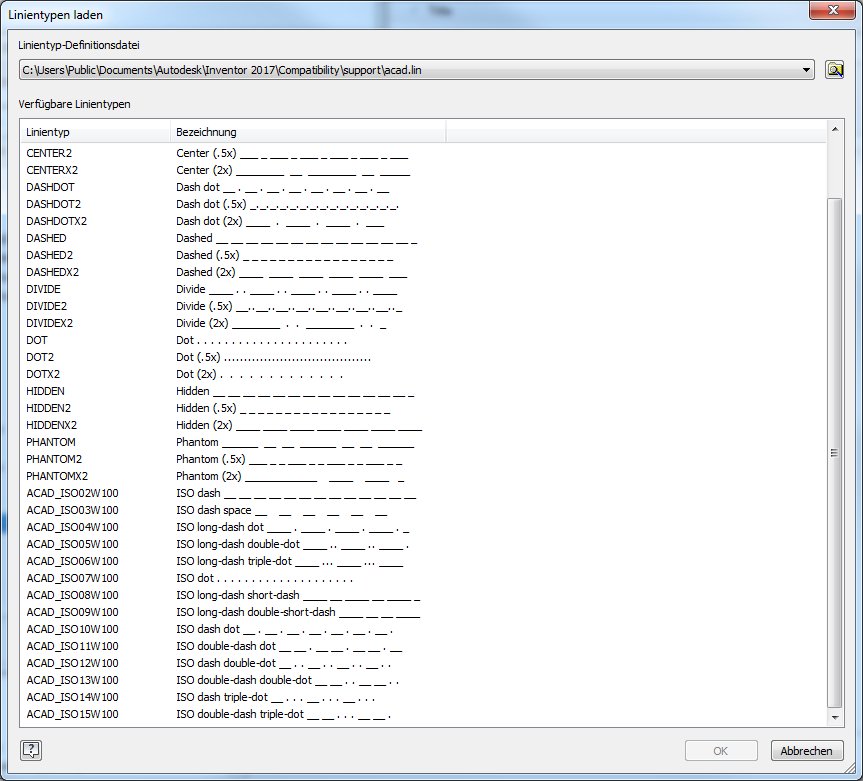Select the DIVIDE2 linetype
The height and width of the screenshot is (781, 863).
tap(46, 306)
